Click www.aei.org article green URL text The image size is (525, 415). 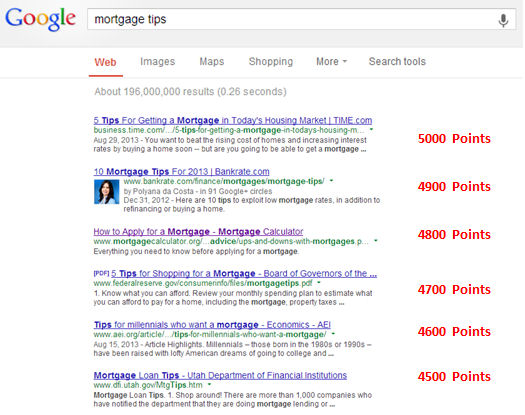pos(210,334)
